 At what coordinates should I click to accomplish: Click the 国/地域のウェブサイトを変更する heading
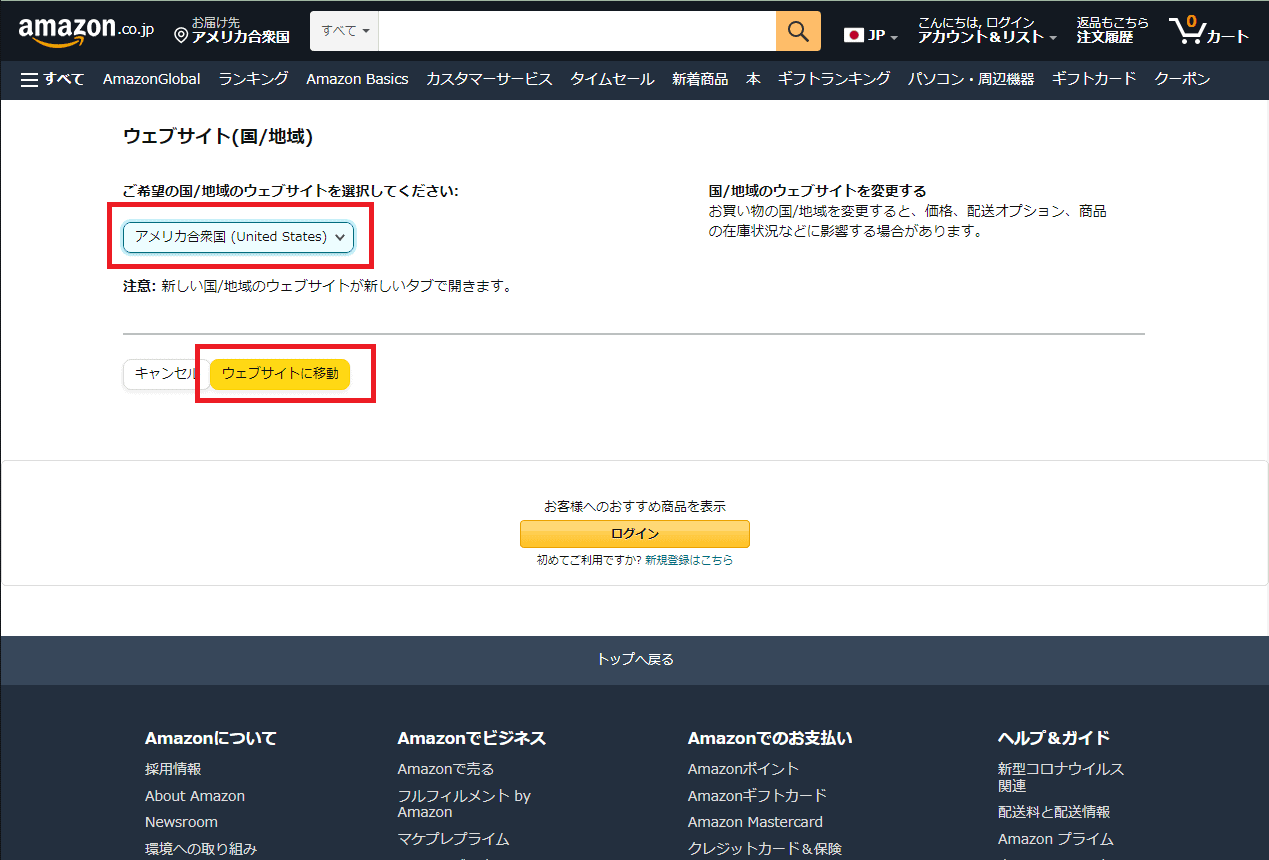[818, 191]
